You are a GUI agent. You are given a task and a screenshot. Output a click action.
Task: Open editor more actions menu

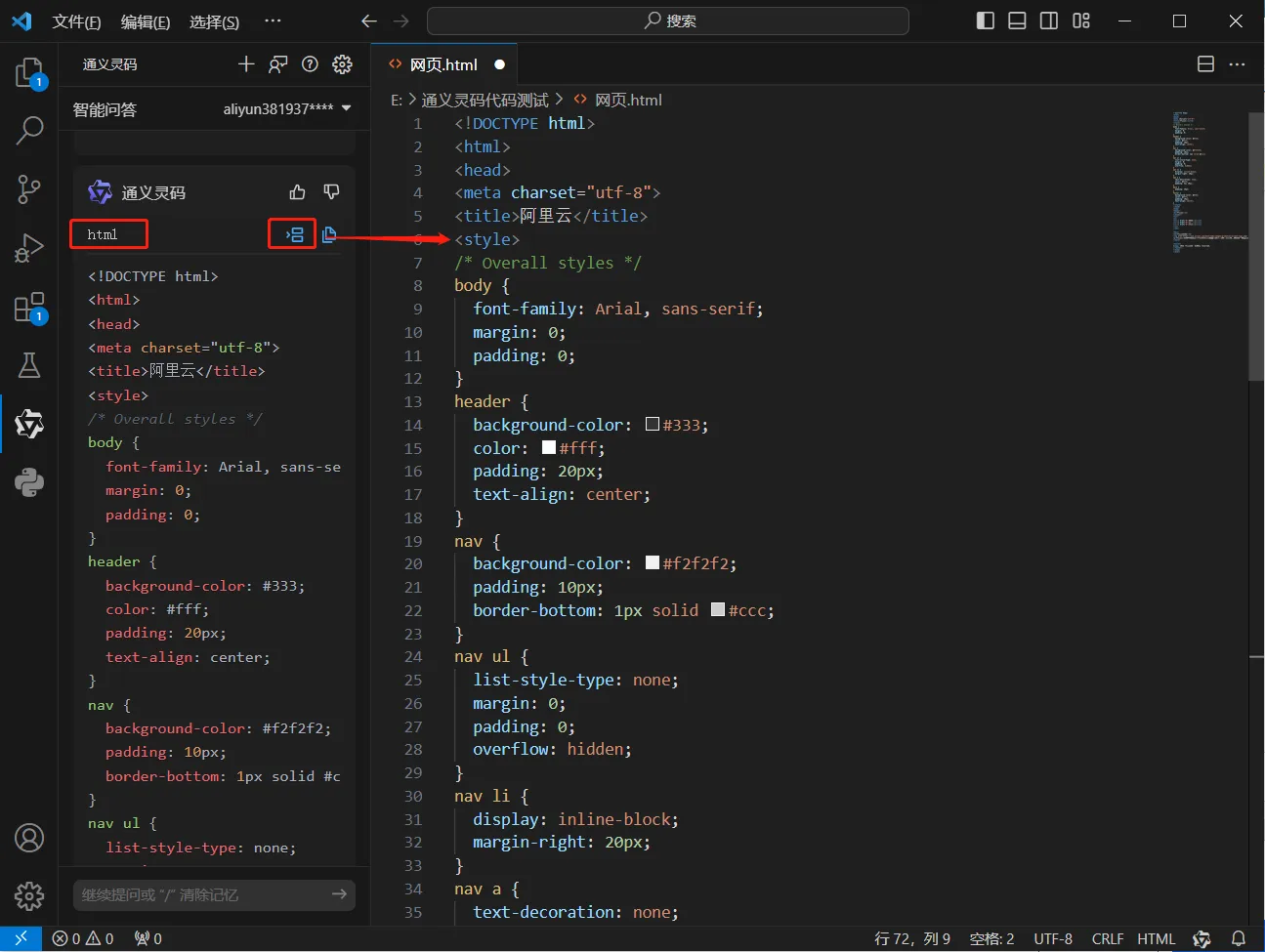(x=1238, y=64)
